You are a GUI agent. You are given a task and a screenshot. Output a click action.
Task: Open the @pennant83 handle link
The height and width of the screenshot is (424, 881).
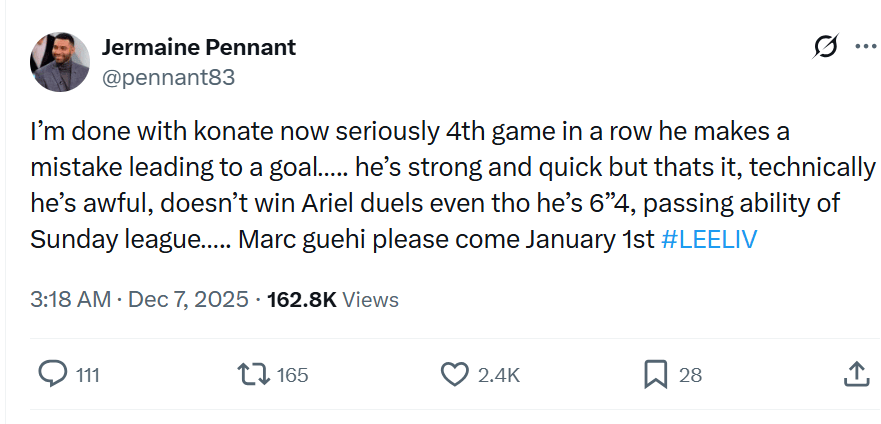click(168, 77)
